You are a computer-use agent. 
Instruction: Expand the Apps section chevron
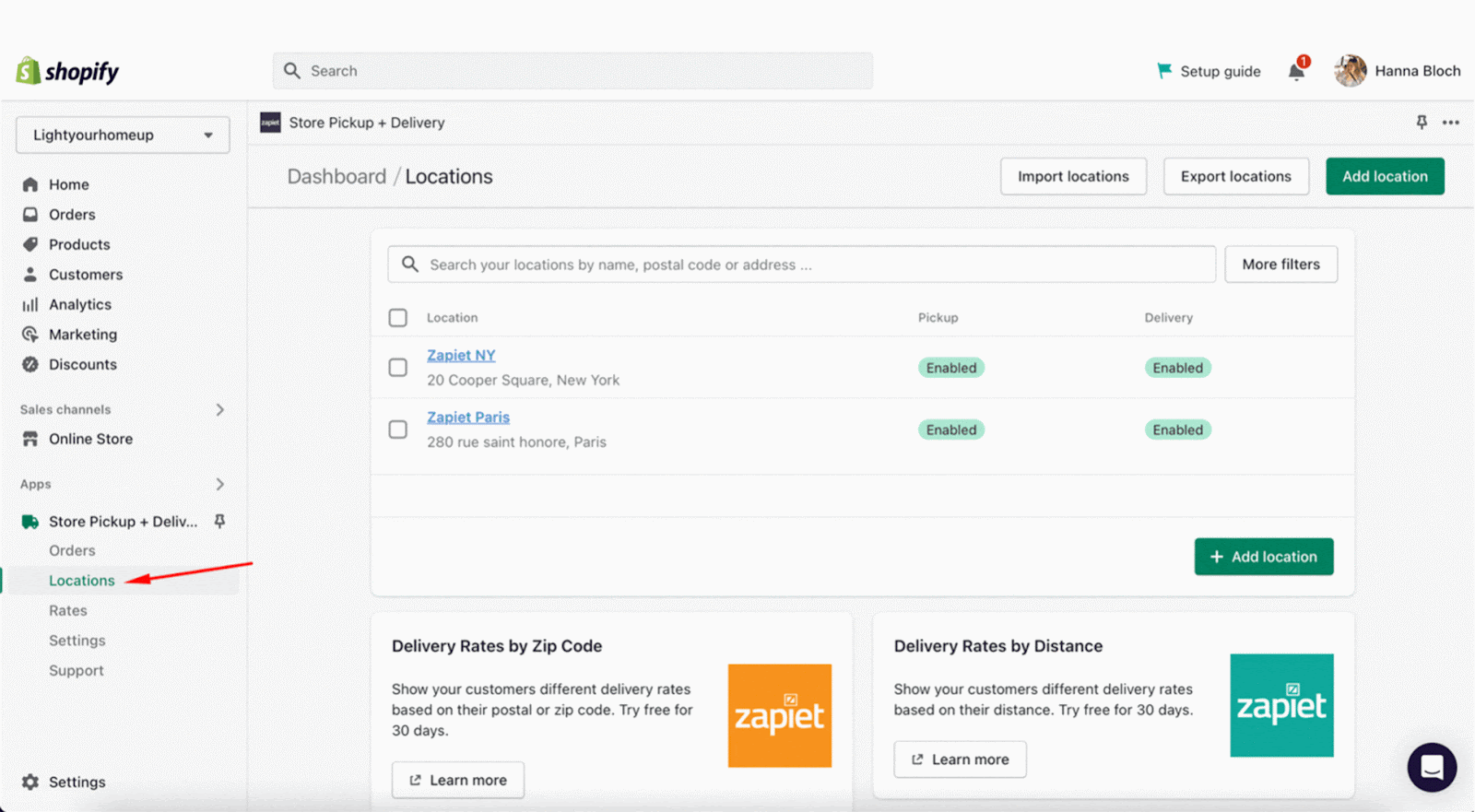click(219, 484)
